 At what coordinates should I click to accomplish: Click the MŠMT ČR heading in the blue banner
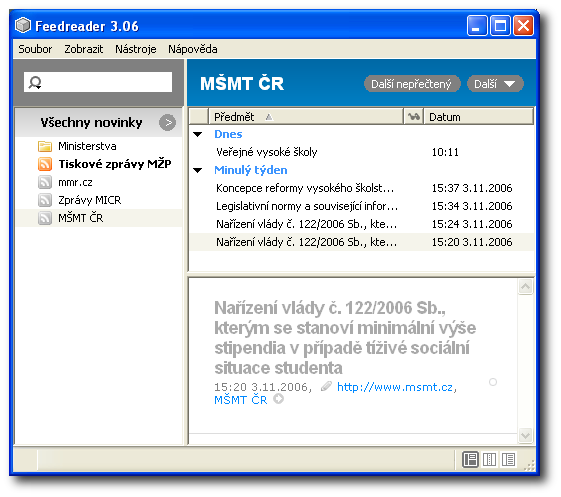tap(242, 84)
